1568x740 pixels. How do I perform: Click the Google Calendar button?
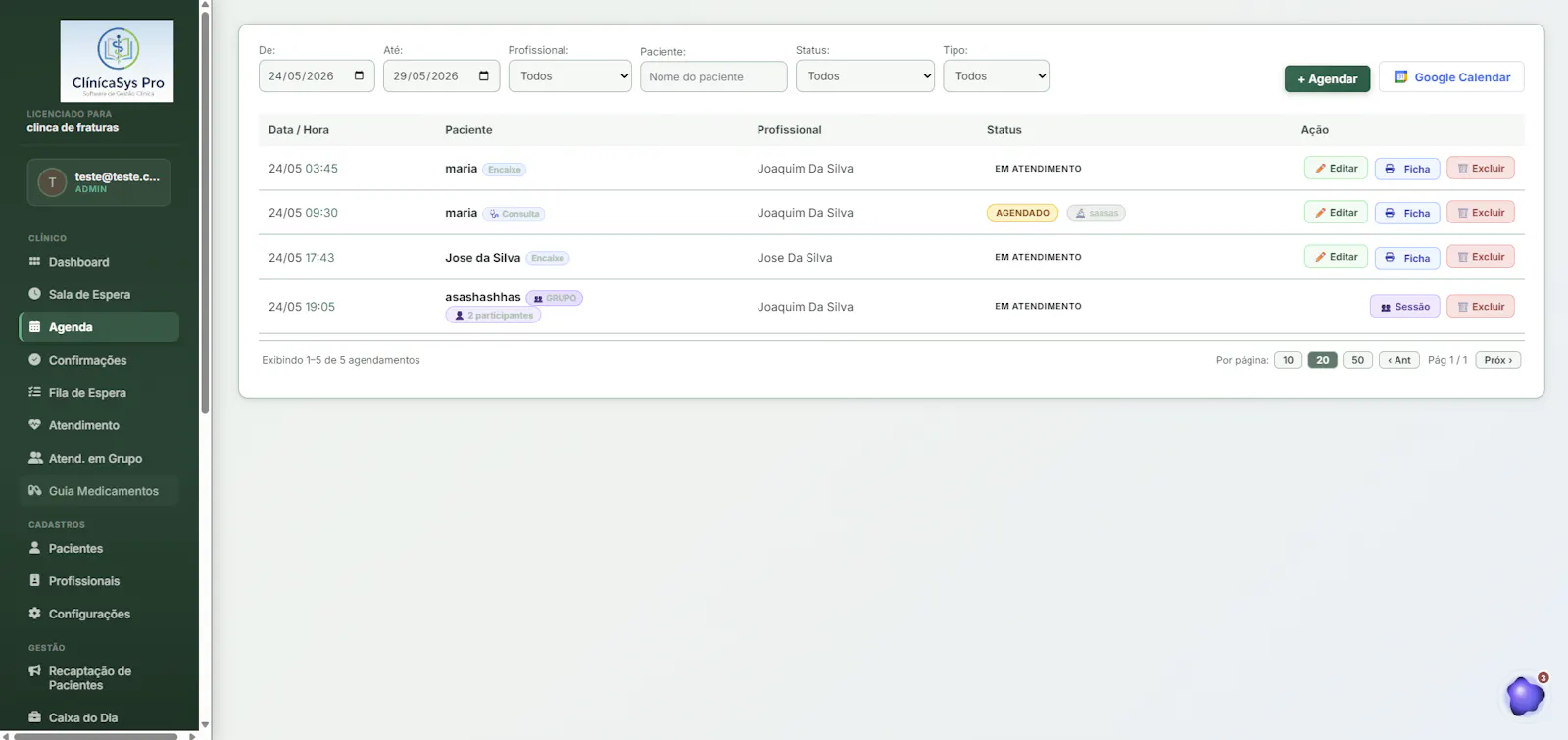(1451, 76)
